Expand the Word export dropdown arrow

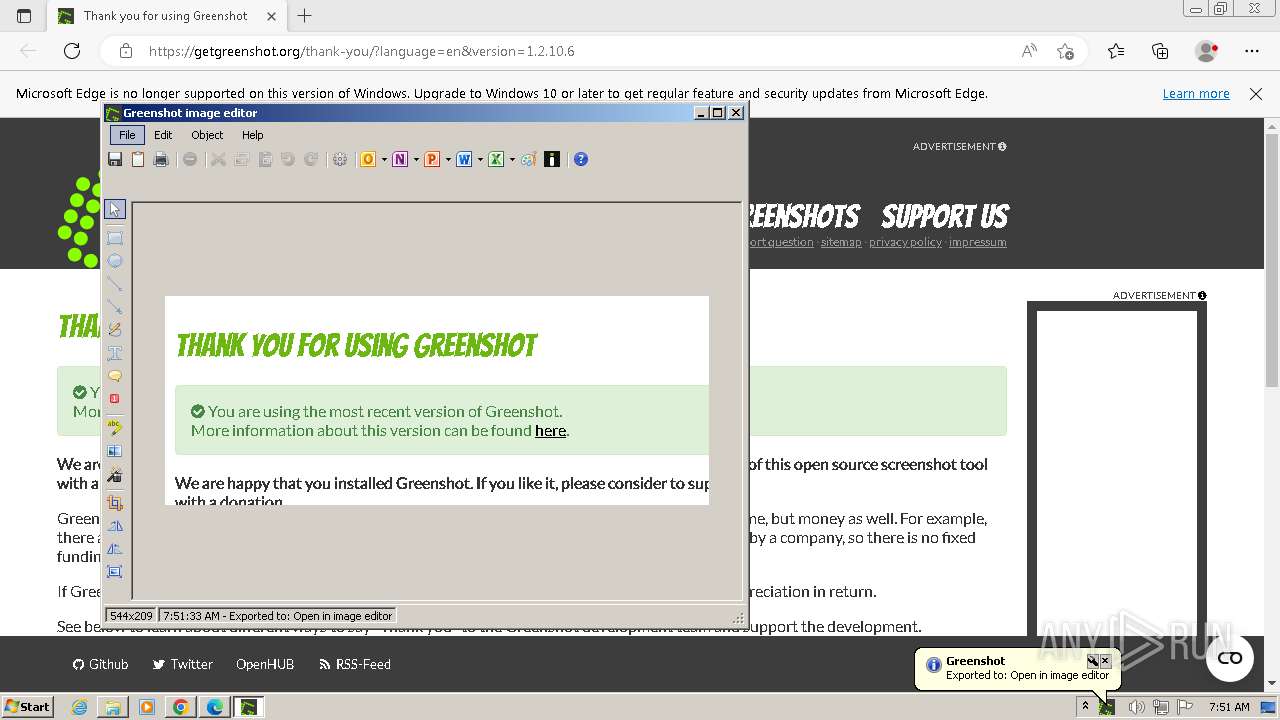(480, 159)
